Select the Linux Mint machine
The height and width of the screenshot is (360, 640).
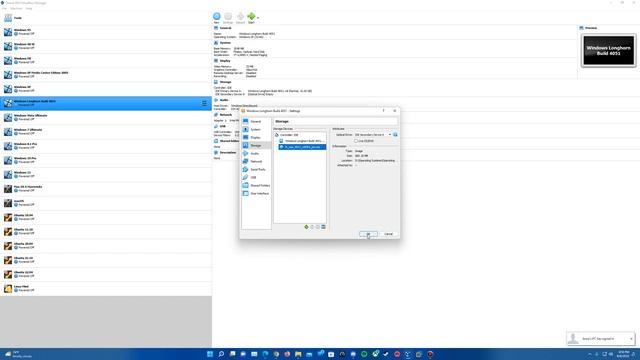(x=106, y=289)
